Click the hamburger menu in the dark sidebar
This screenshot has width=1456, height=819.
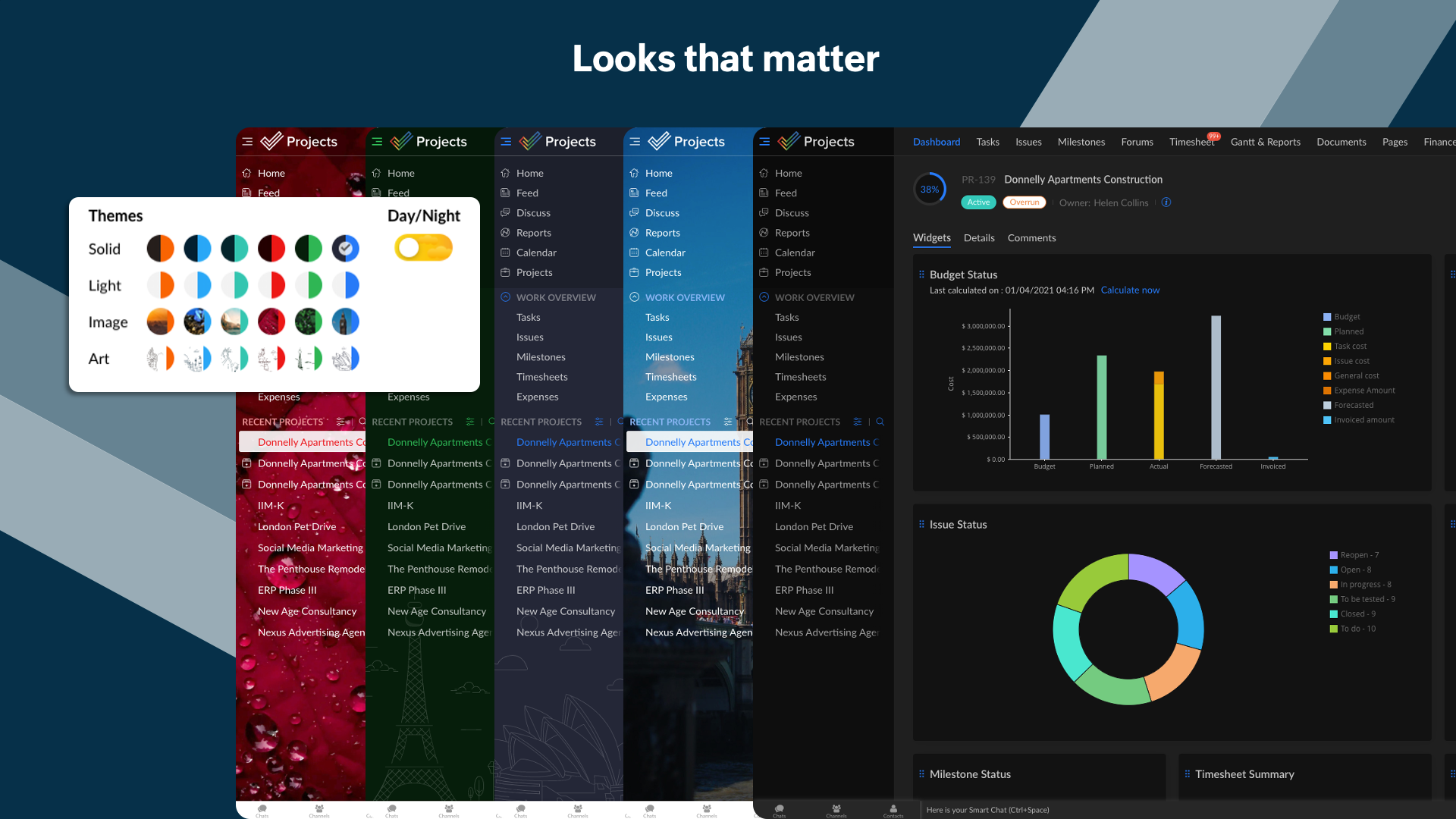(x=764, y=142)
